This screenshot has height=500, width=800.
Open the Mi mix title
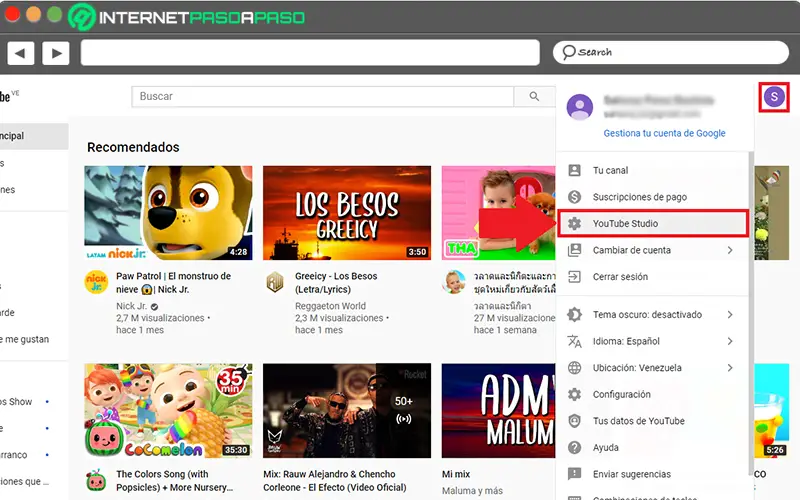tap(456, 474)
